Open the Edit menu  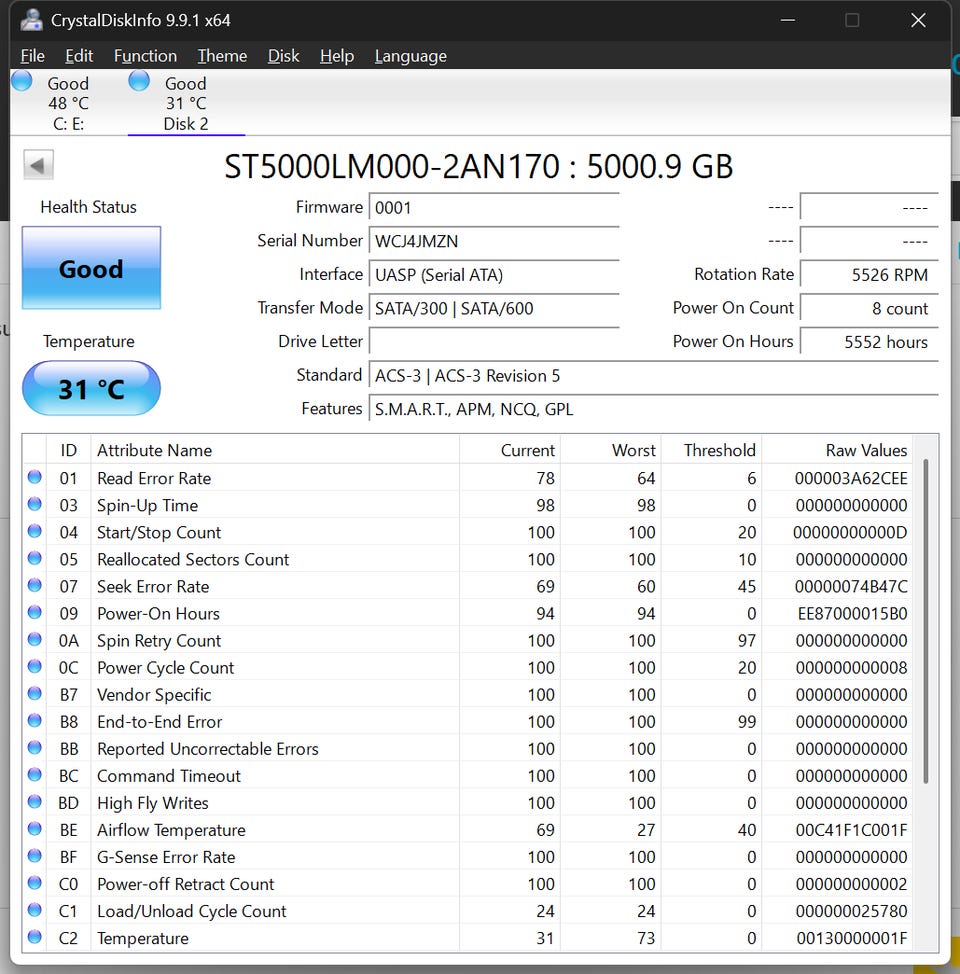(79, 56)
